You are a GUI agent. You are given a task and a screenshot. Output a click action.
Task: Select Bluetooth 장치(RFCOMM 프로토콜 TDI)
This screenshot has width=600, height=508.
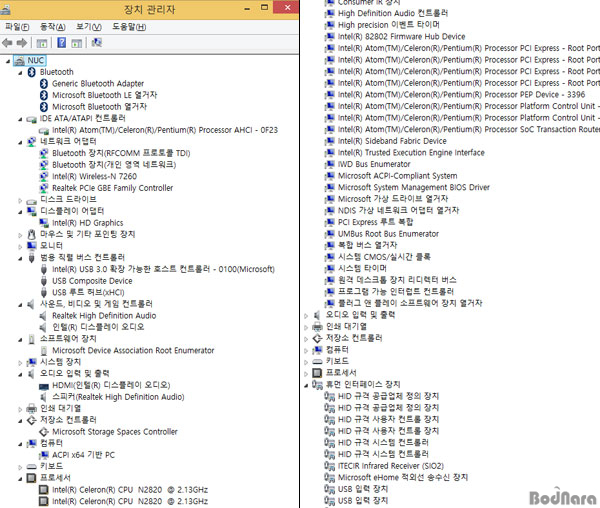tap(121, 153)
